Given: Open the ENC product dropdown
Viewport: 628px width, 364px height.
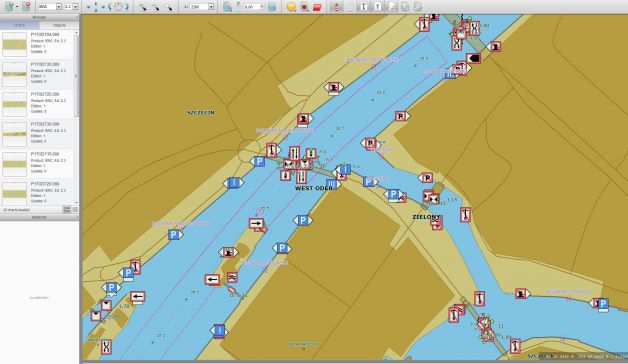Looking at the screenshot, I should click(x=50, y=7).
